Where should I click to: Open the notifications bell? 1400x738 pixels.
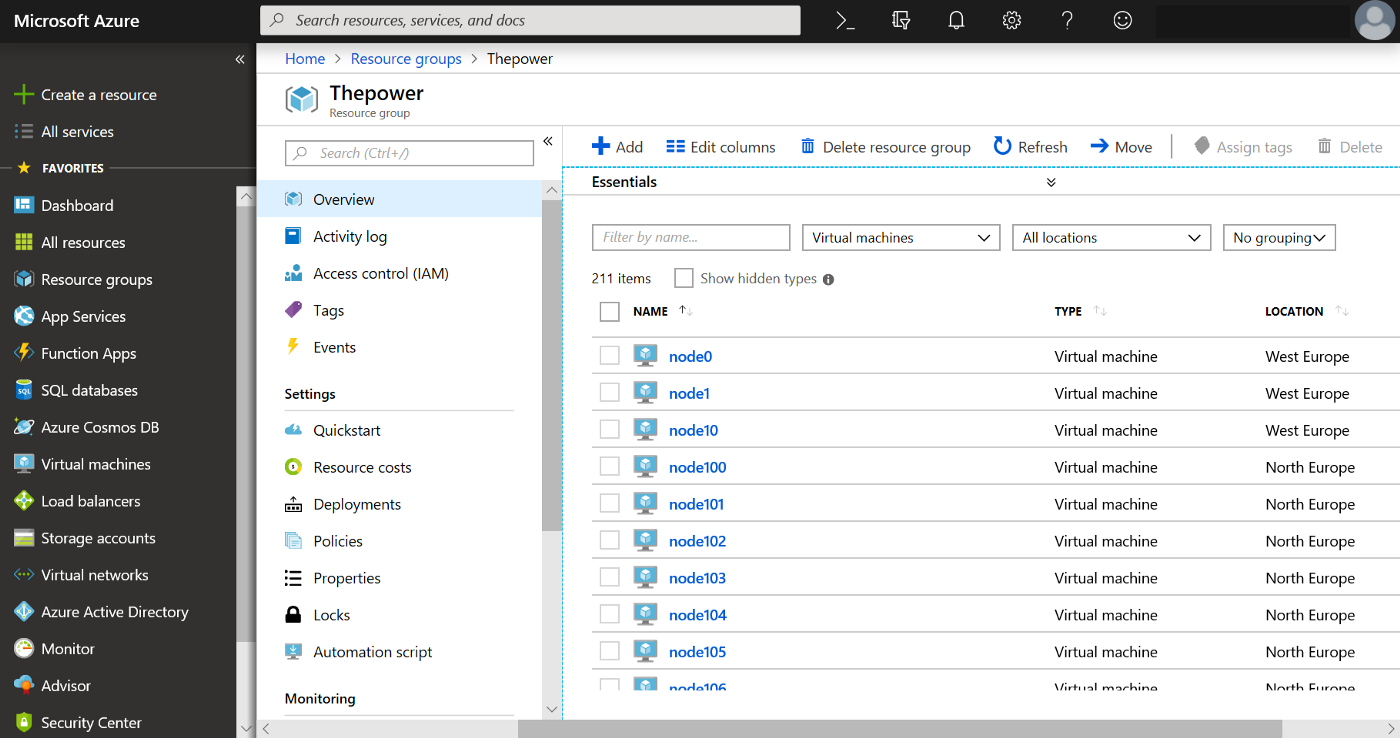[957, 20]
